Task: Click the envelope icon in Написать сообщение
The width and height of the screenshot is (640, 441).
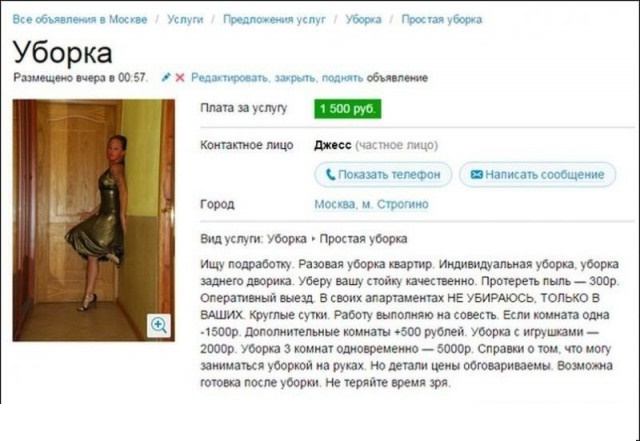Action: (x=476, y=175)
